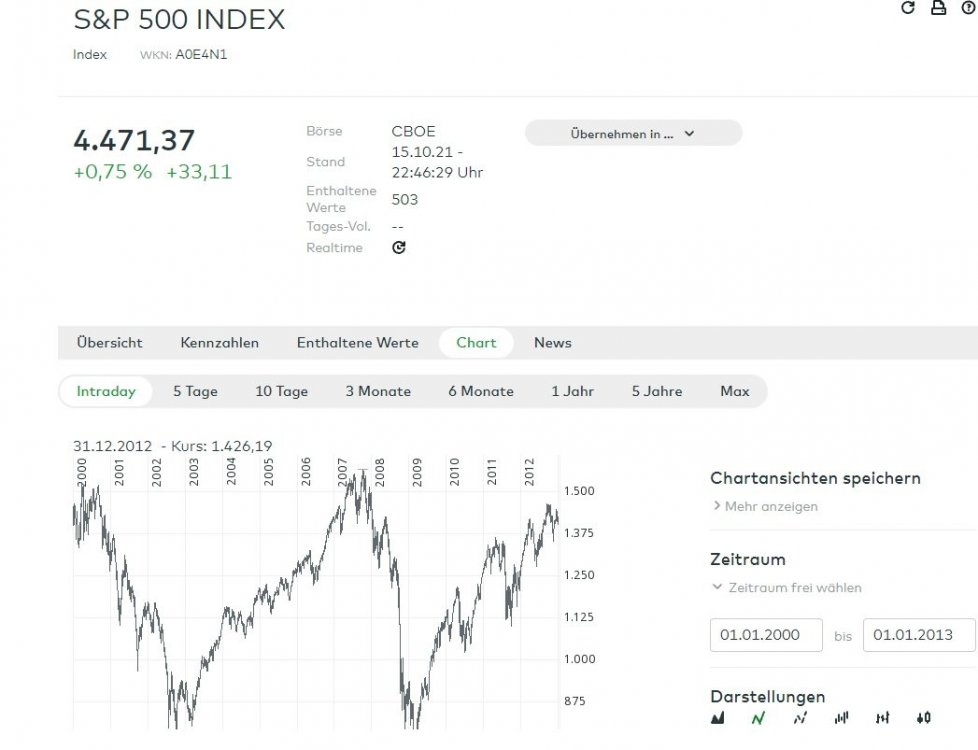Viewport: 978px width, 750px height.
Task: Click the Realtime refresh icon
Action: click(x=399, y=248)
